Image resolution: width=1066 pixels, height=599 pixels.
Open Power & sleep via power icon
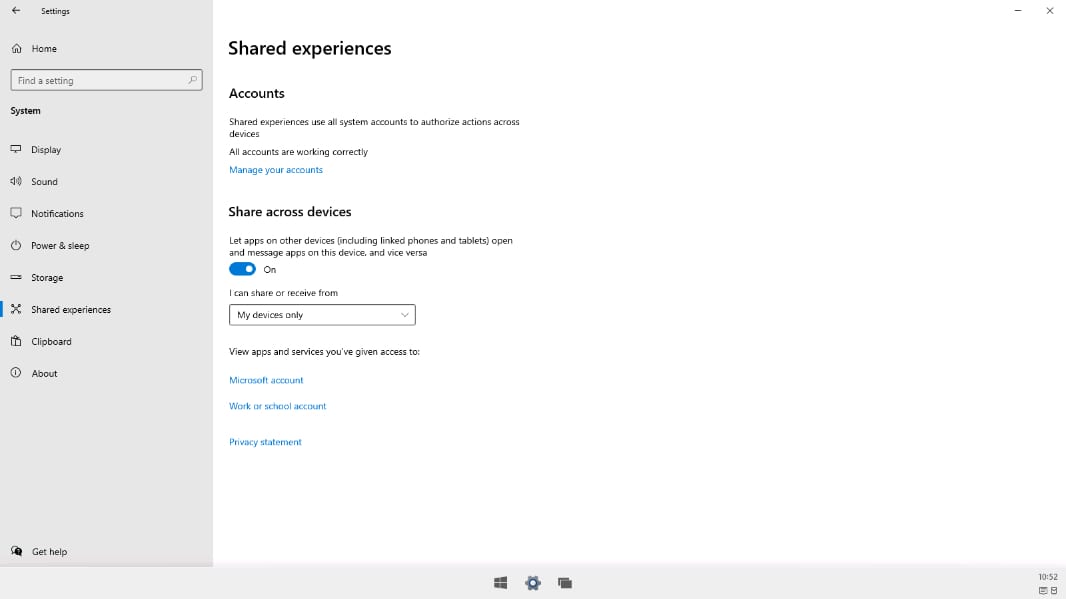point(16,245)
